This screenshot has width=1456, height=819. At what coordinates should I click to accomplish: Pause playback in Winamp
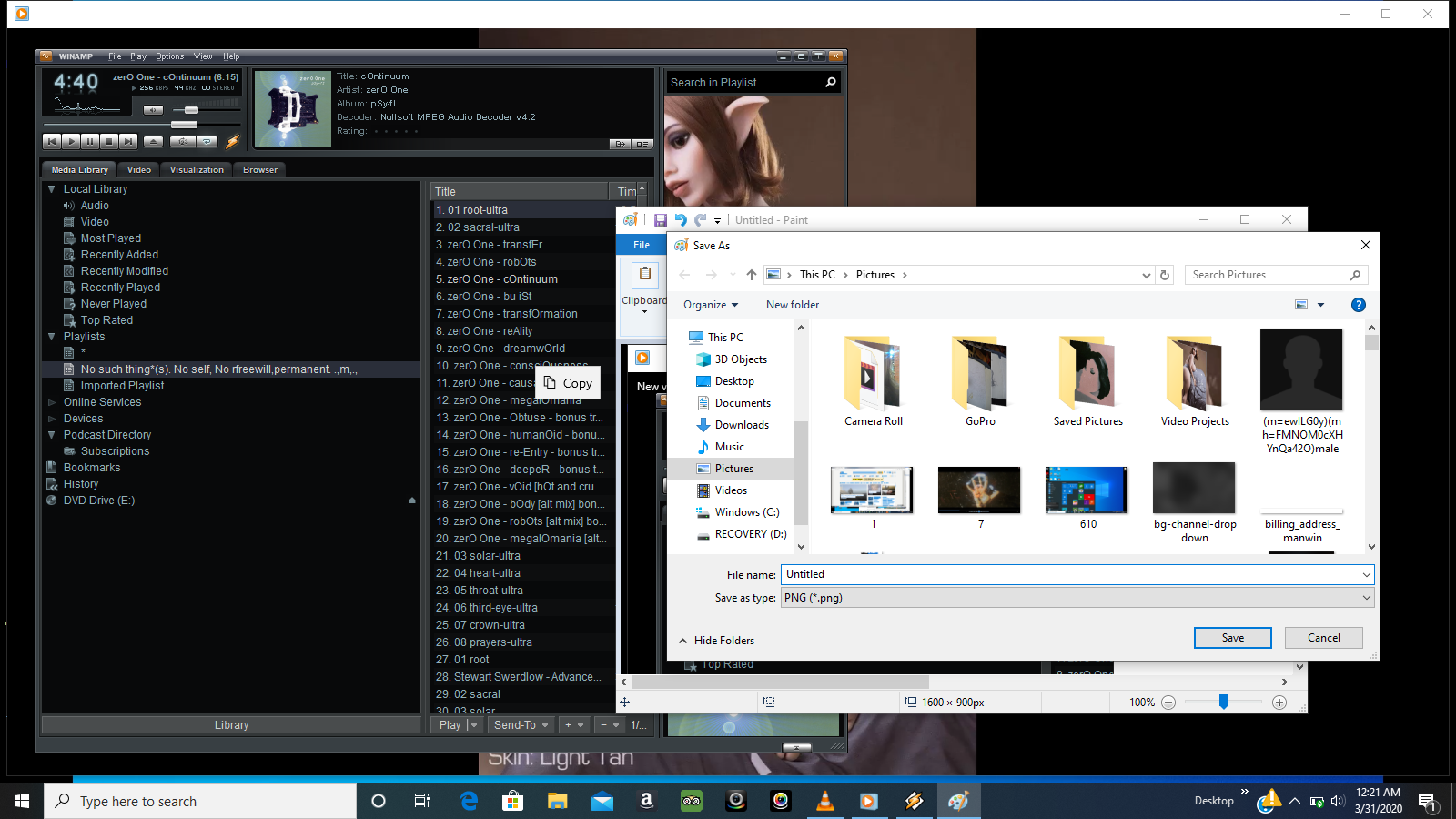(x=90, y=141)
